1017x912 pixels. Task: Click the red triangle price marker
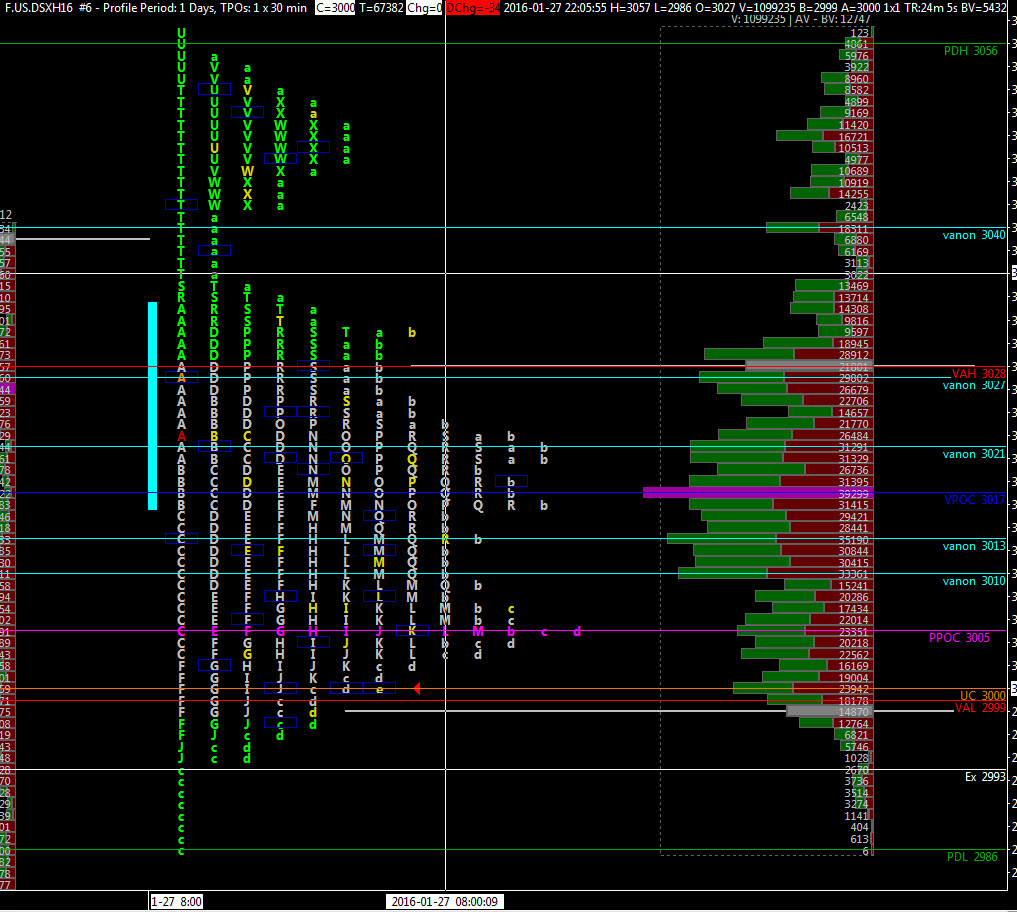(417, 689)
